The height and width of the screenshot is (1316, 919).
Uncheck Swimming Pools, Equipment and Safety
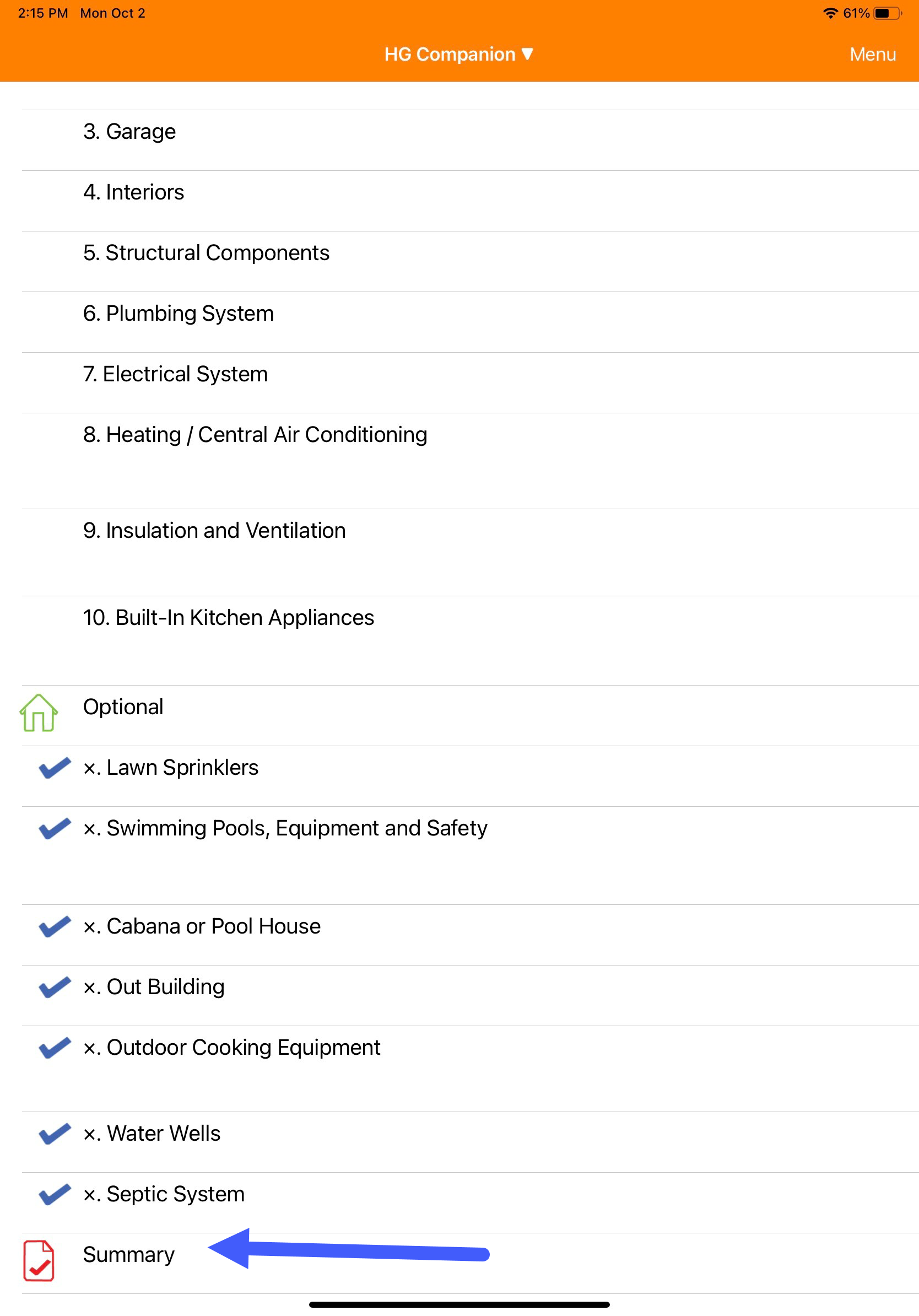54,827
